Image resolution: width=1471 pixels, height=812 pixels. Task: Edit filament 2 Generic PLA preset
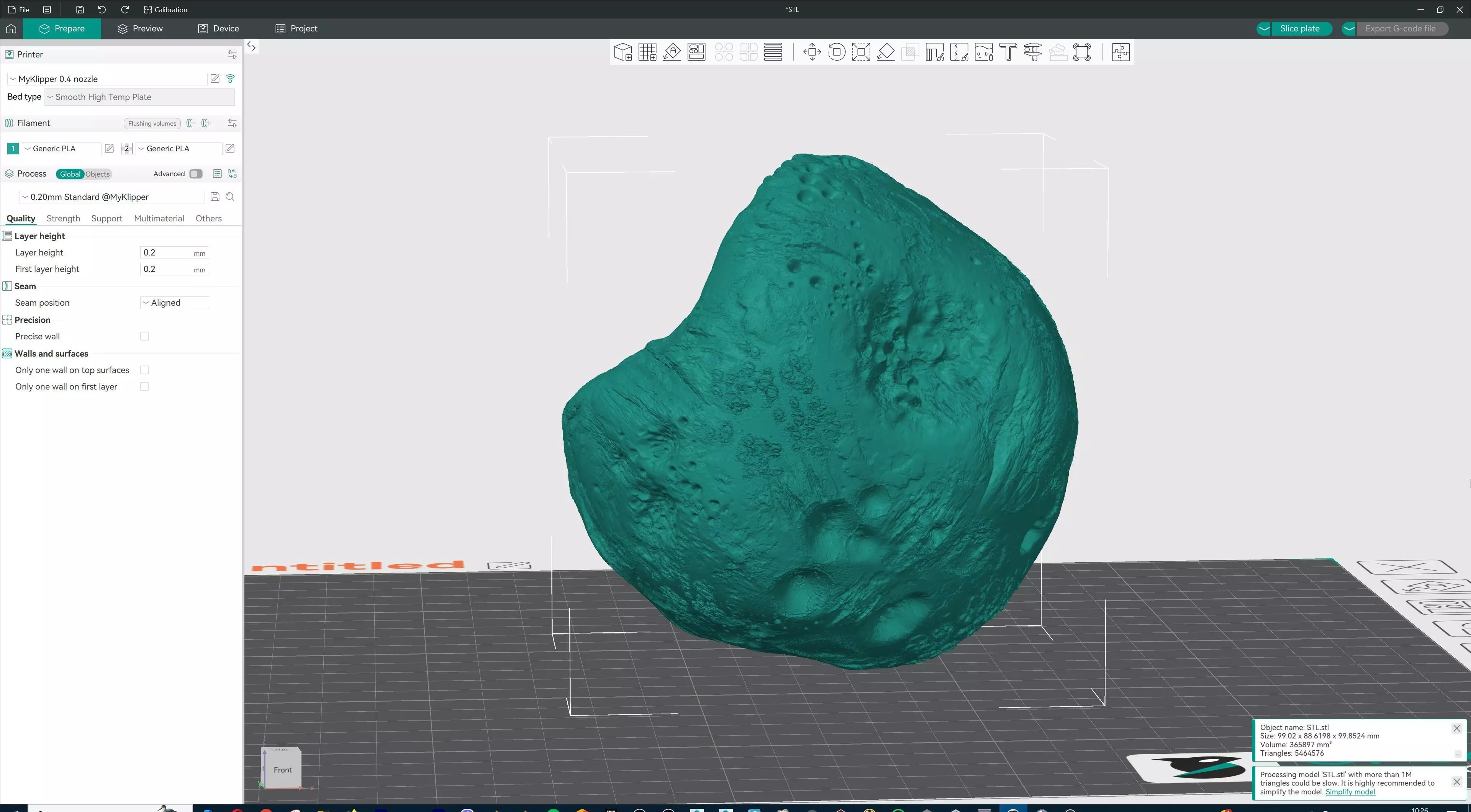229,149
